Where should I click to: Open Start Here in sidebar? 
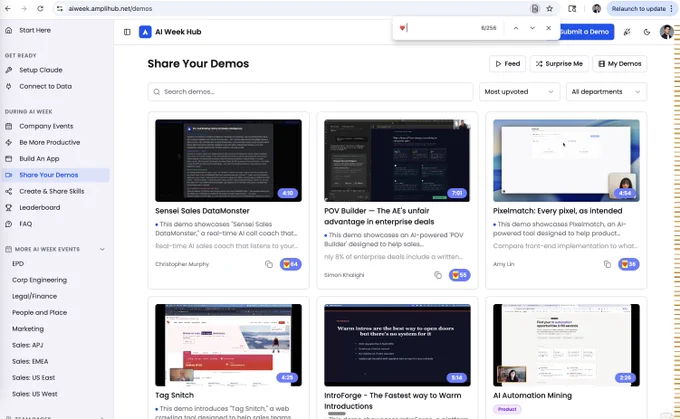click(x=35, y=30)
